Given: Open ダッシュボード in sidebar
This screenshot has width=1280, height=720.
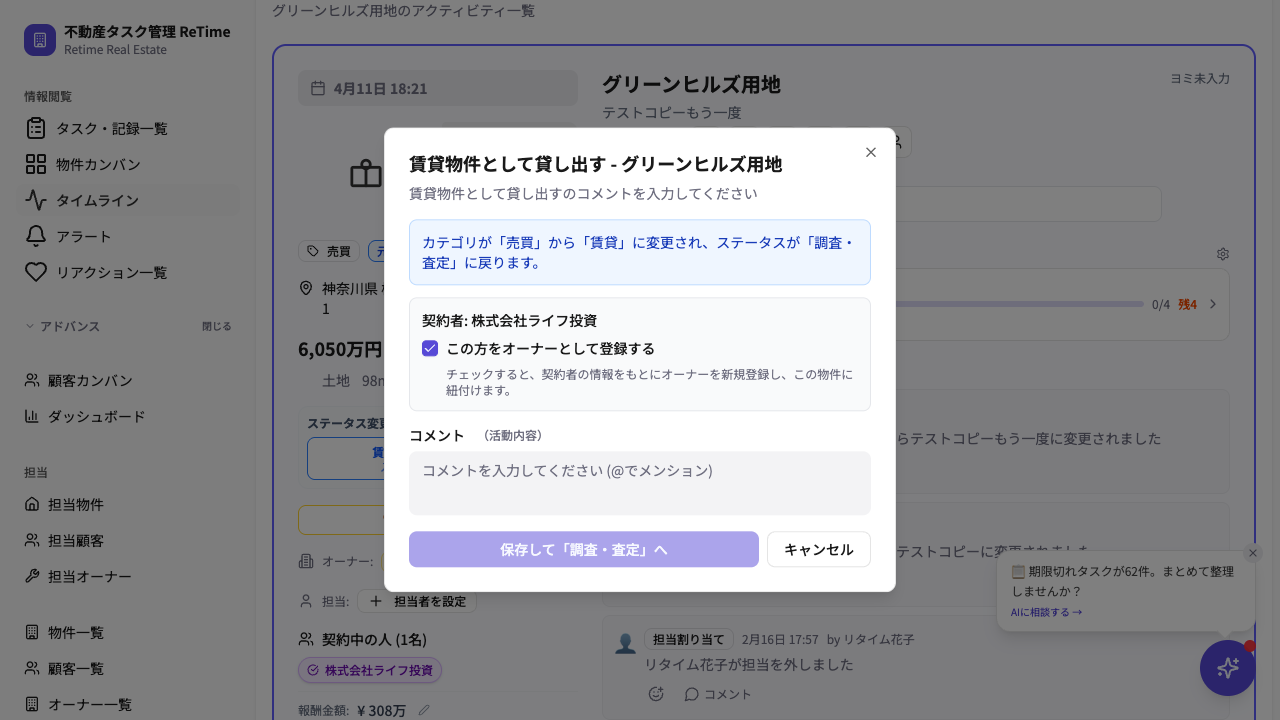Looking at the screenshot, I should (x=128, y=416).
